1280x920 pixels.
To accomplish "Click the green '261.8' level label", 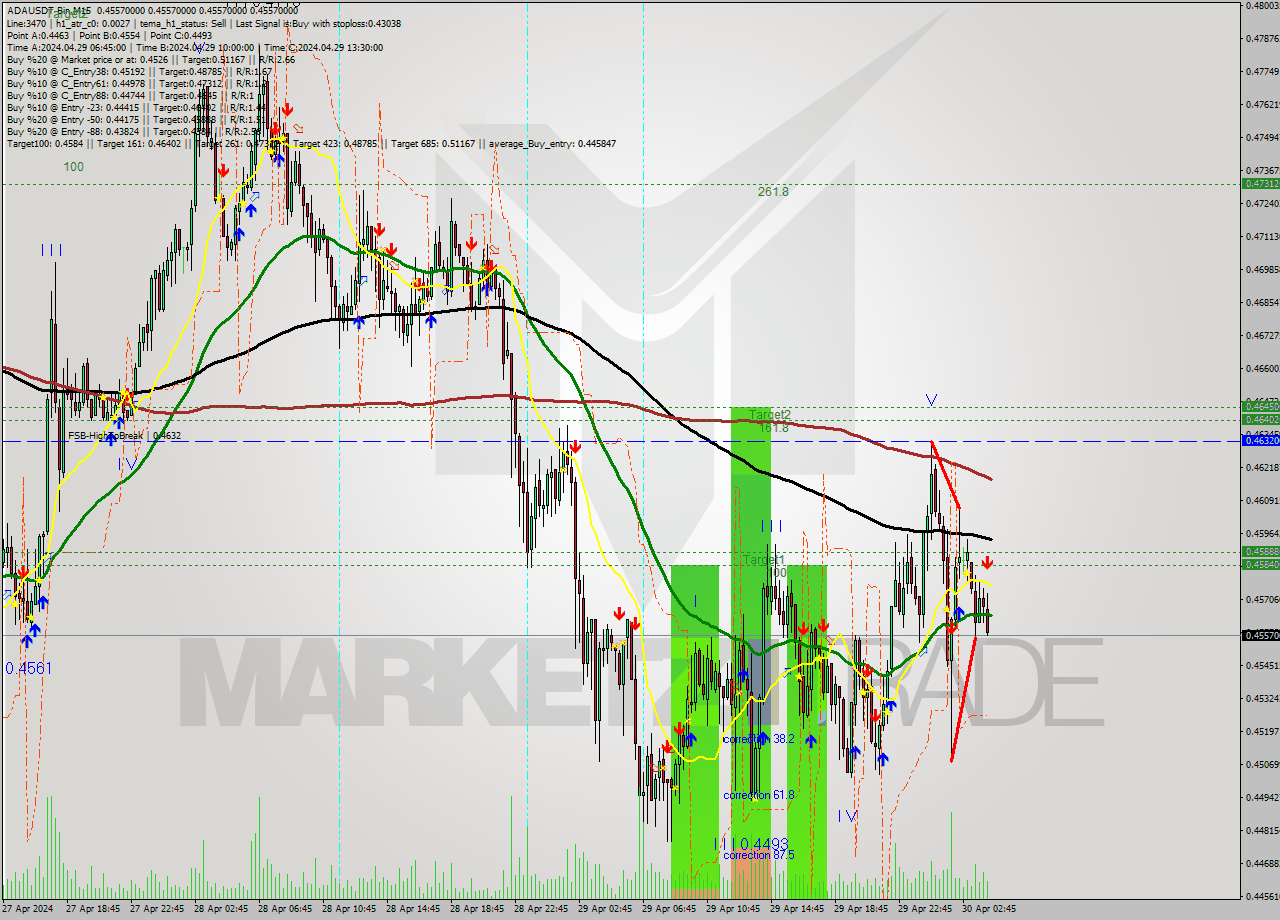I will tap(773, 191).
